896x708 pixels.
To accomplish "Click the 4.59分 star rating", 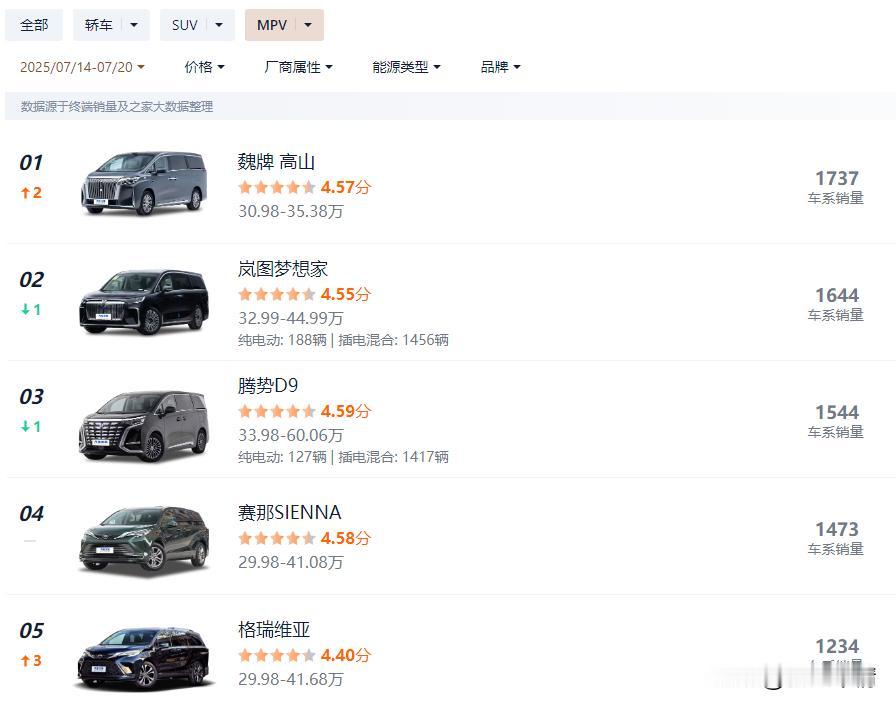I will (305, 411).
